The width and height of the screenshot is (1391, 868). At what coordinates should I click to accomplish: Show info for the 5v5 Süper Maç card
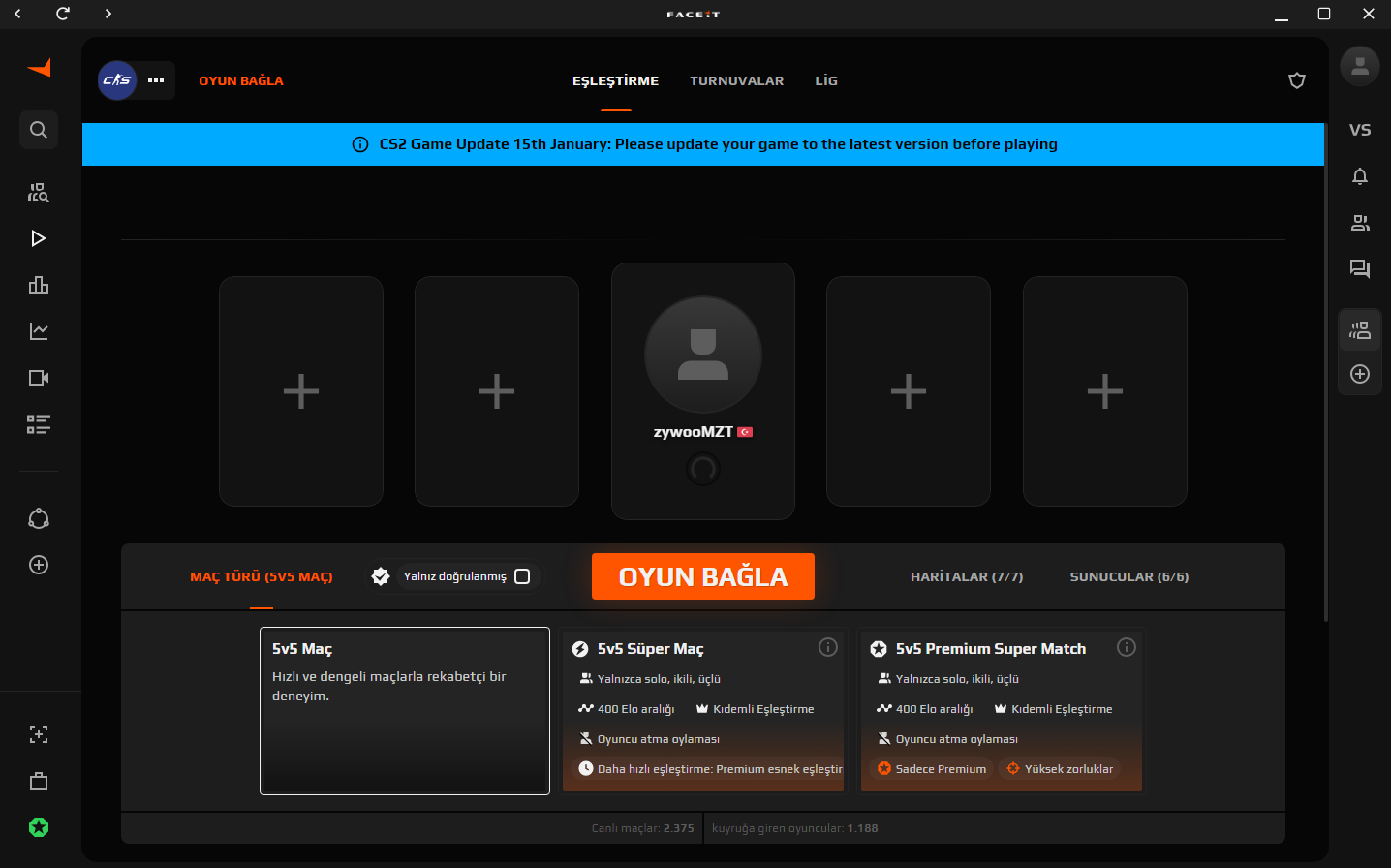(x=828, y=647)
